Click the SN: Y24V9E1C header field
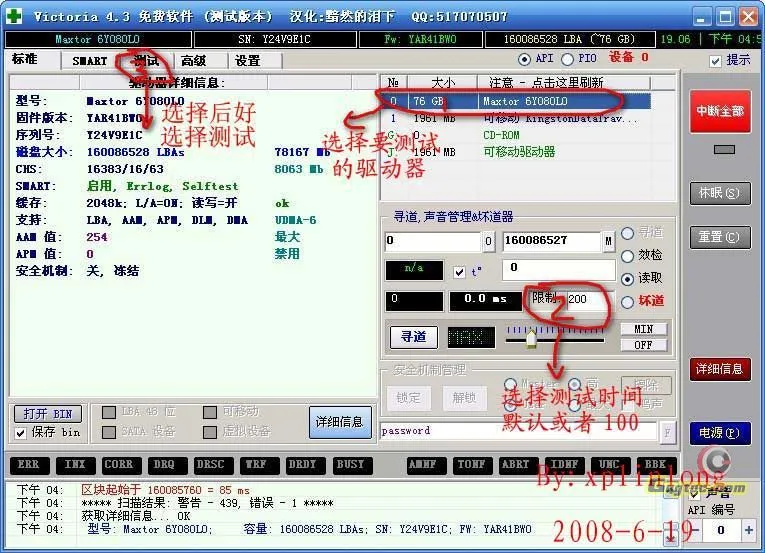 (276, 40)
